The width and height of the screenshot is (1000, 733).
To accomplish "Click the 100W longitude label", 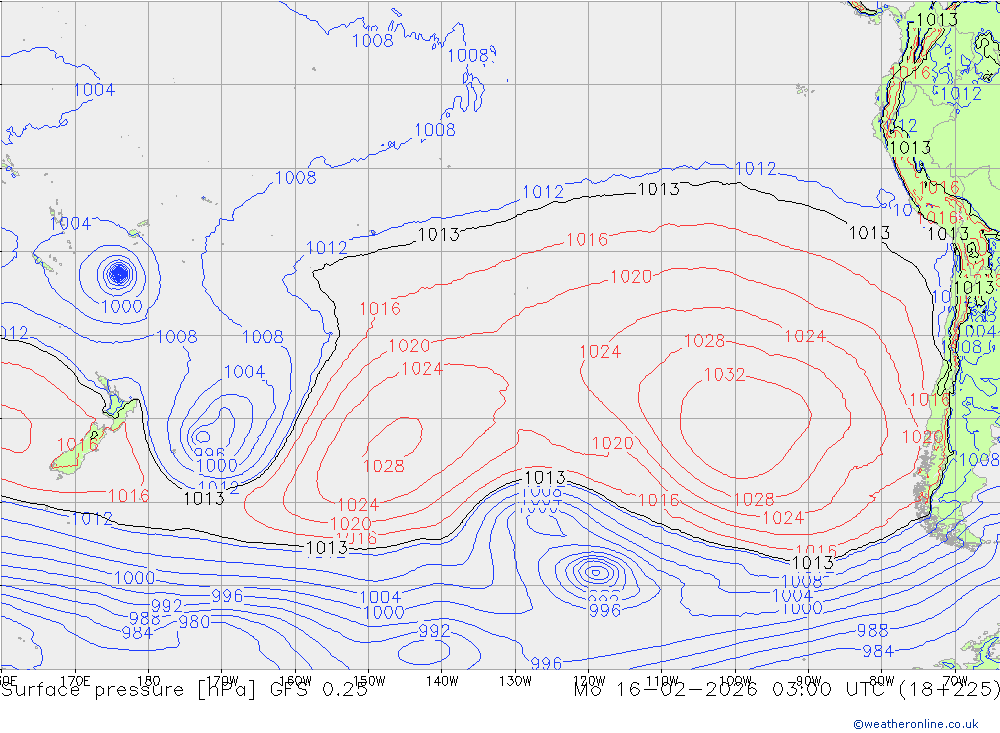I will tap(735, 681).
